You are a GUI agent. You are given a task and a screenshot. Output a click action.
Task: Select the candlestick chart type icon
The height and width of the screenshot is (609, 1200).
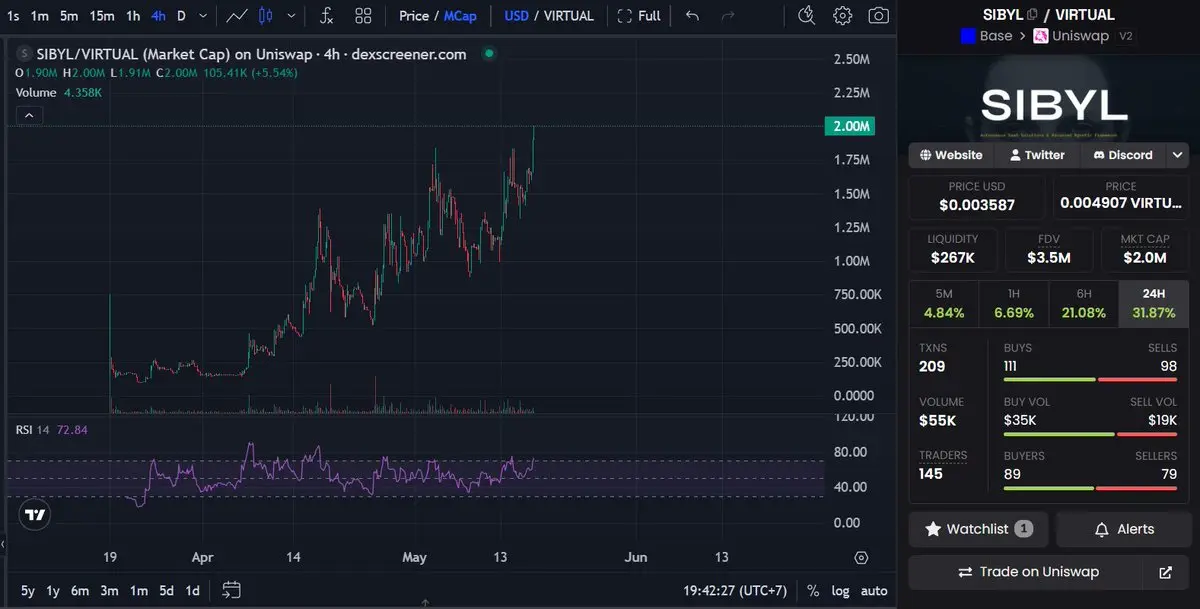265,16
